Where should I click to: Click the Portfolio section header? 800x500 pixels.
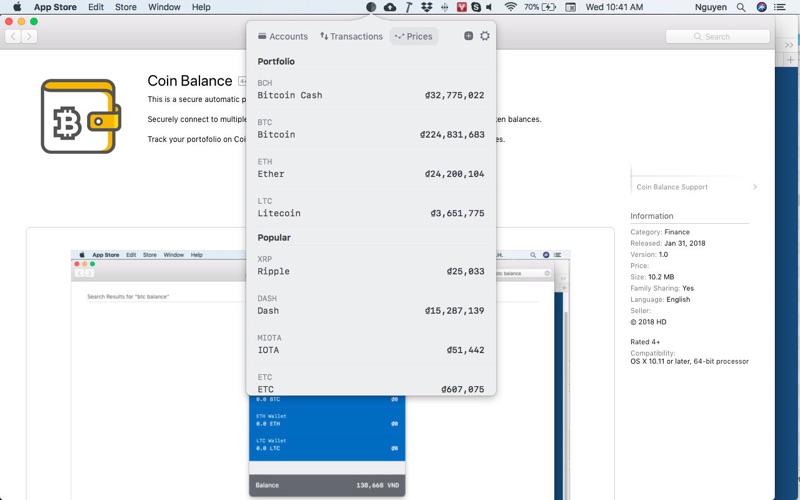click(x=276, y=61)
